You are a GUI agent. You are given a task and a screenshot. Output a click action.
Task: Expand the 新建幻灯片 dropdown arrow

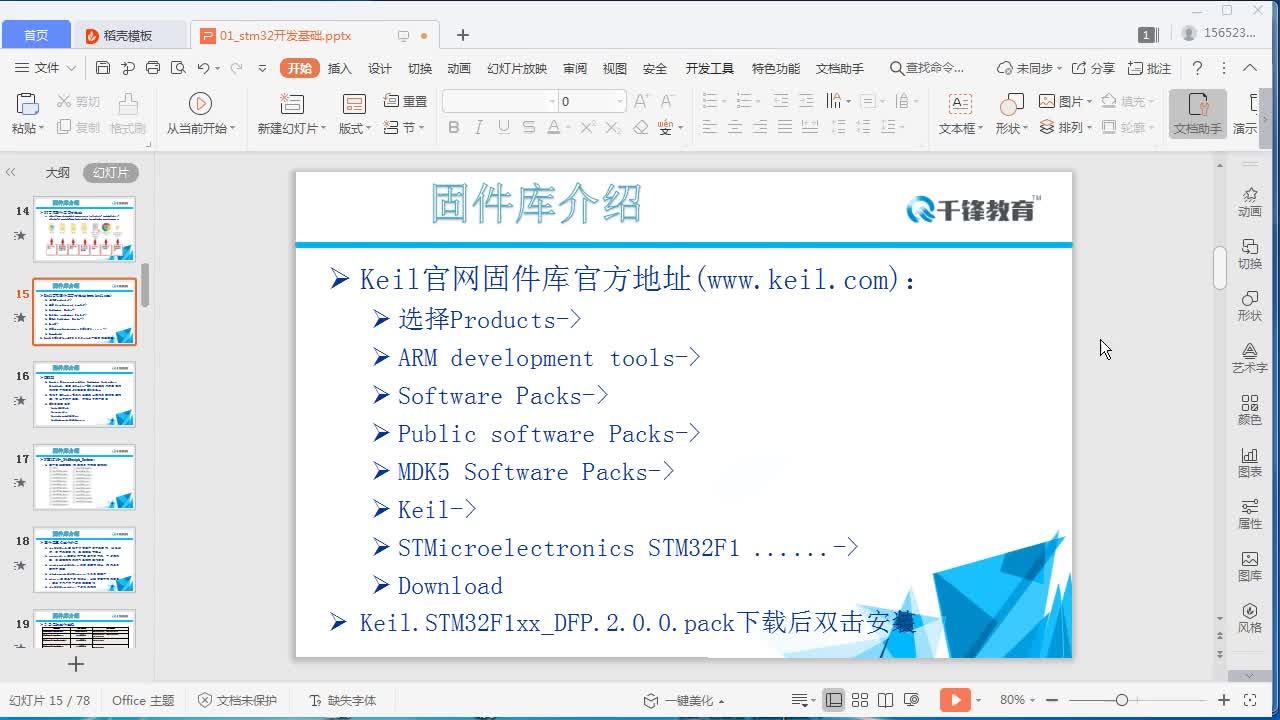[323, 128]
